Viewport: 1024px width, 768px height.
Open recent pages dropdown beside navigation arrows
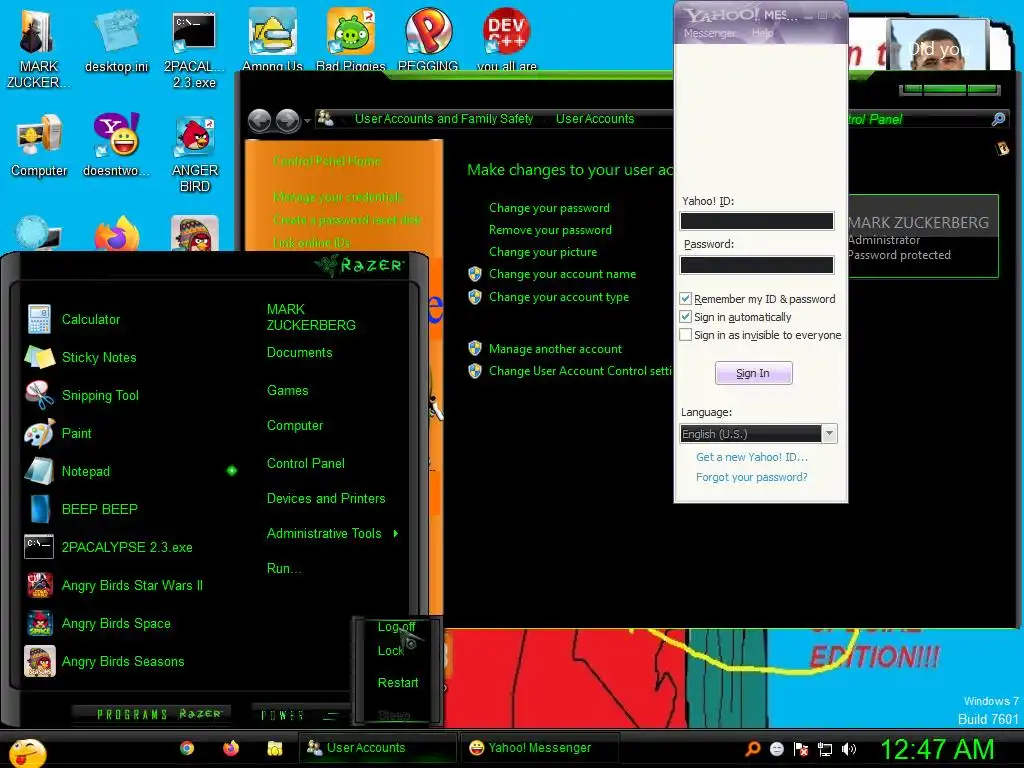point(307,121)
